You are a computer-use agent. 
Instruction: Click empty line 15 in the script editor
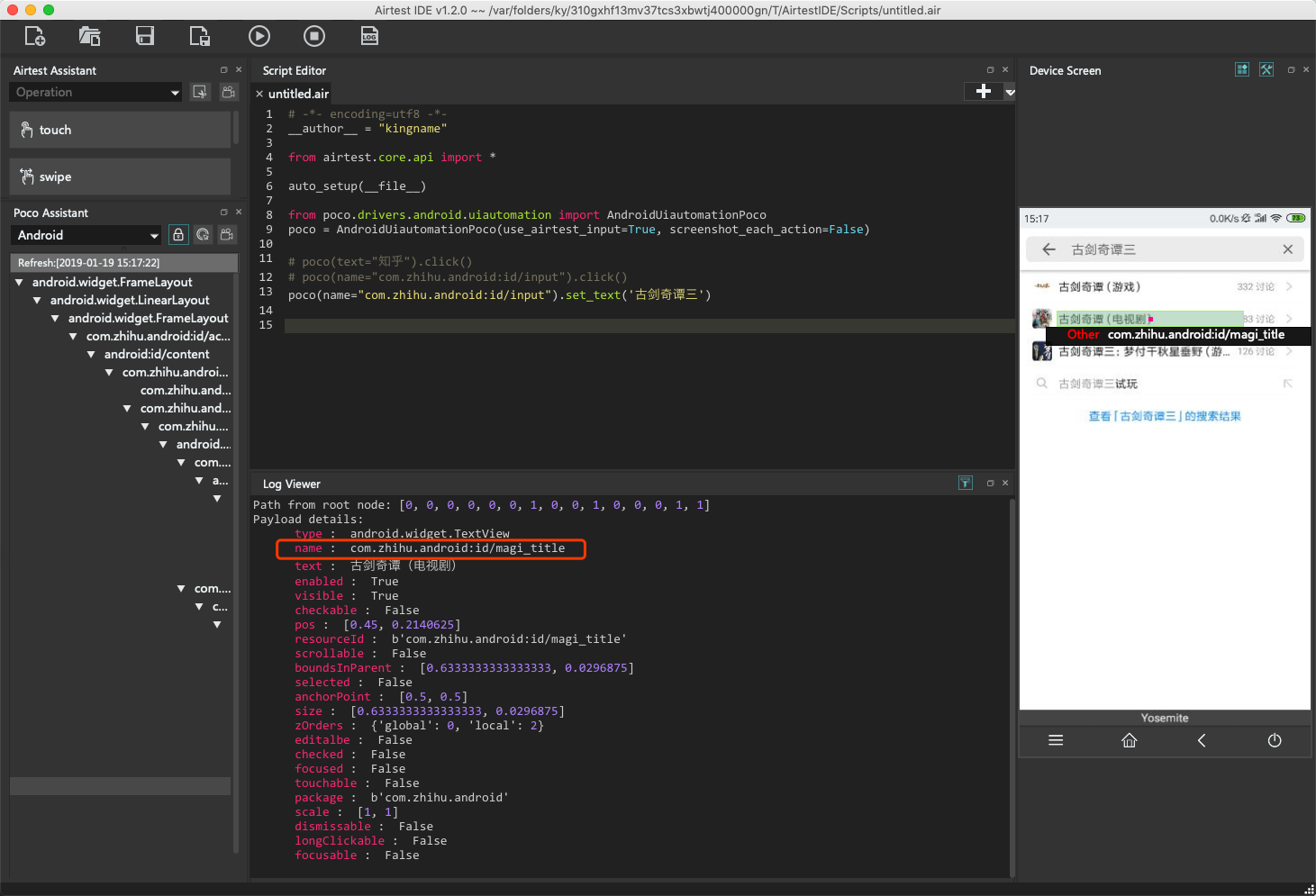click(649, 325)
